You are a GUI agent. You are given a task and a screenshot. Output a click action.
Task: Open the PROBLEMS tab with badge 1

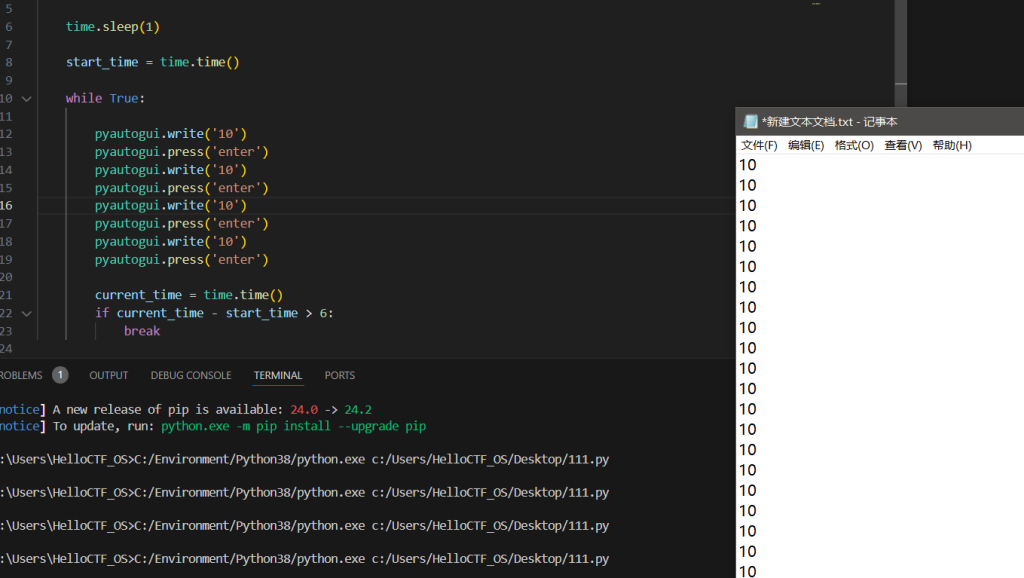(x=33, y=376)
